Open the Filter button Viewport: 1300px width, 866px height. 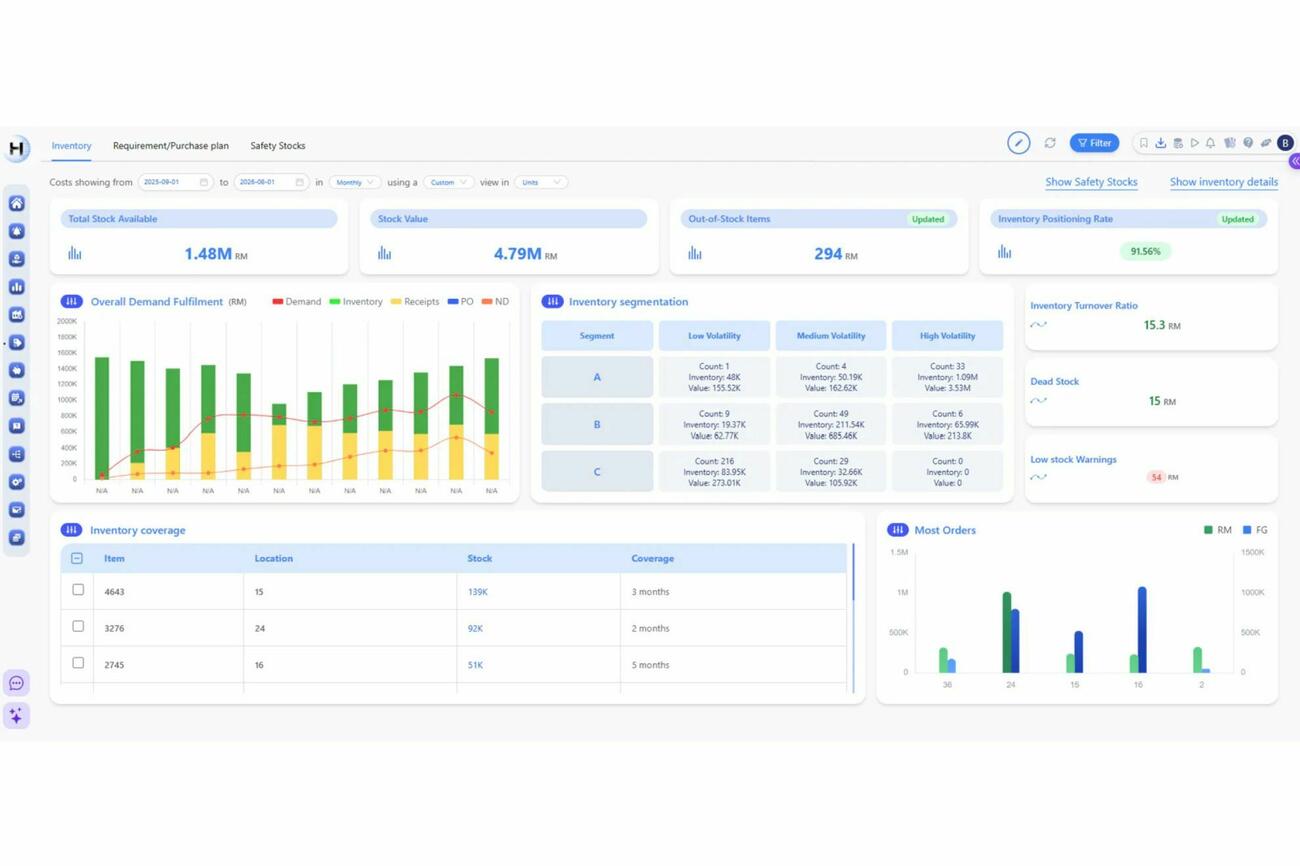pyautogui.click(x=1093, y=143)
